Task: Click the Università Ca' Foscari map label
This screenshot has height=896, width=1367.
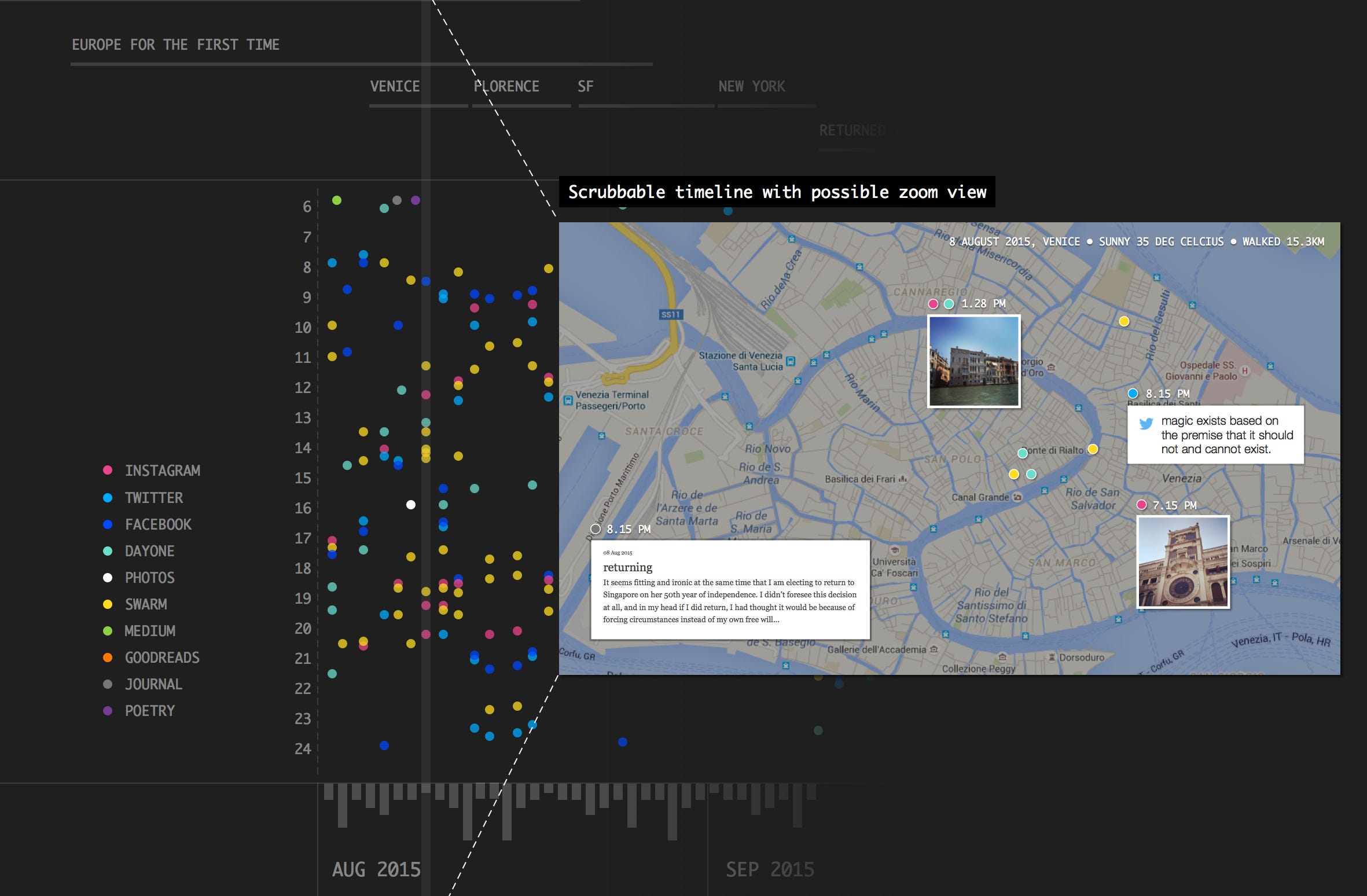Action: pos(894,567)
